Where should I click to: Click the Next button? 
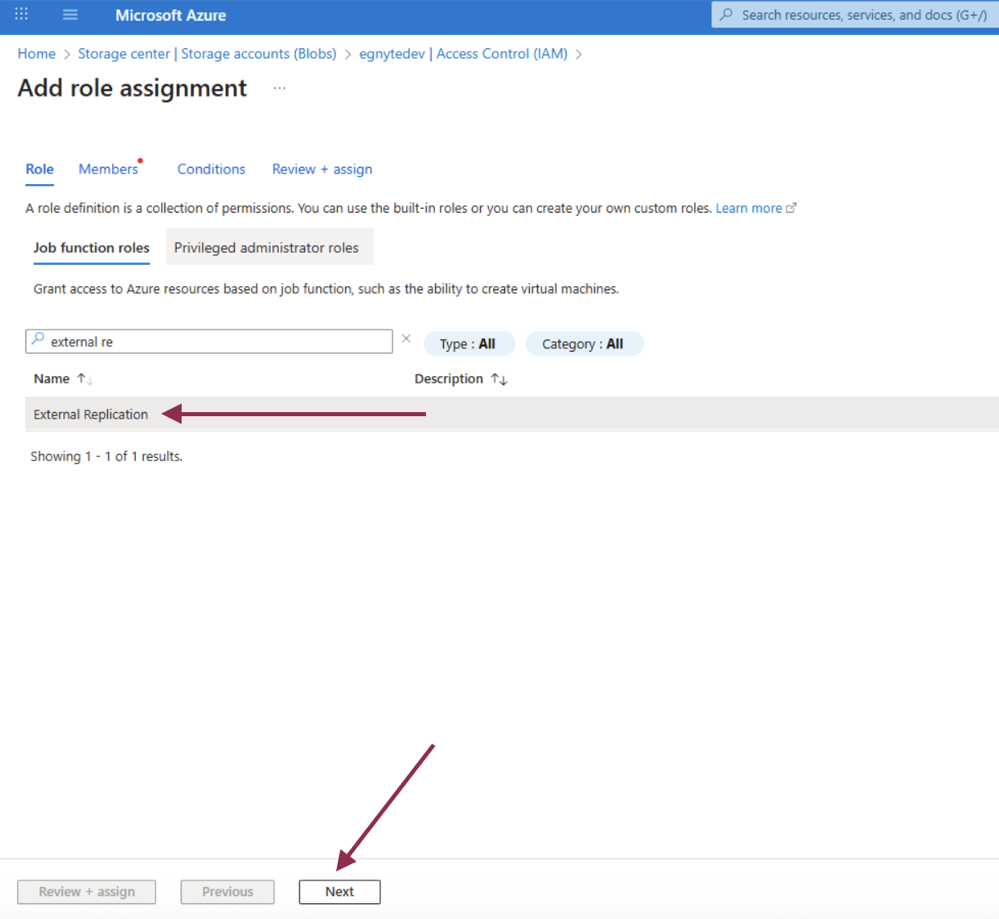point(339,891)
